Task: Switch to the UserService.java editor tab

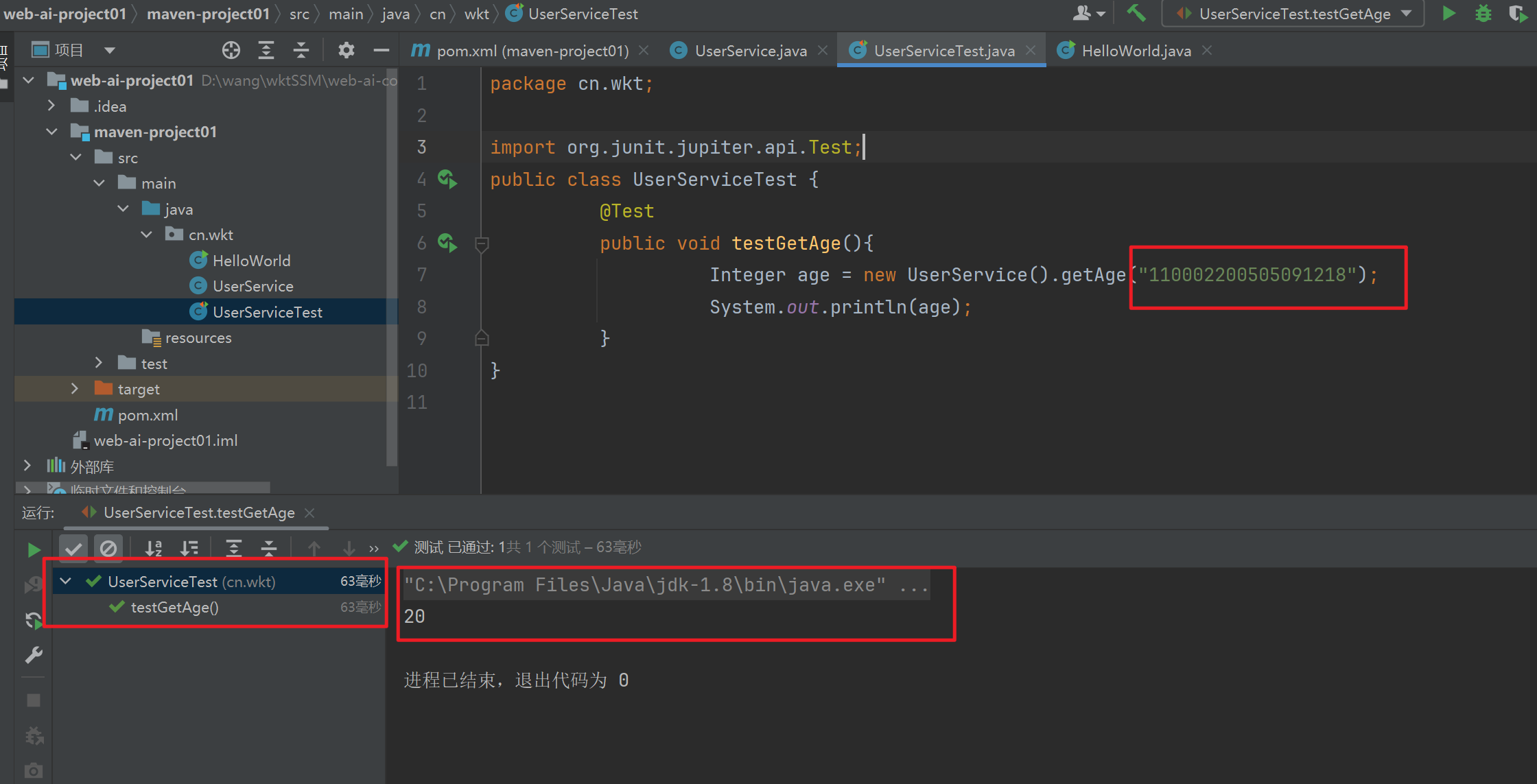Action: 749,51
